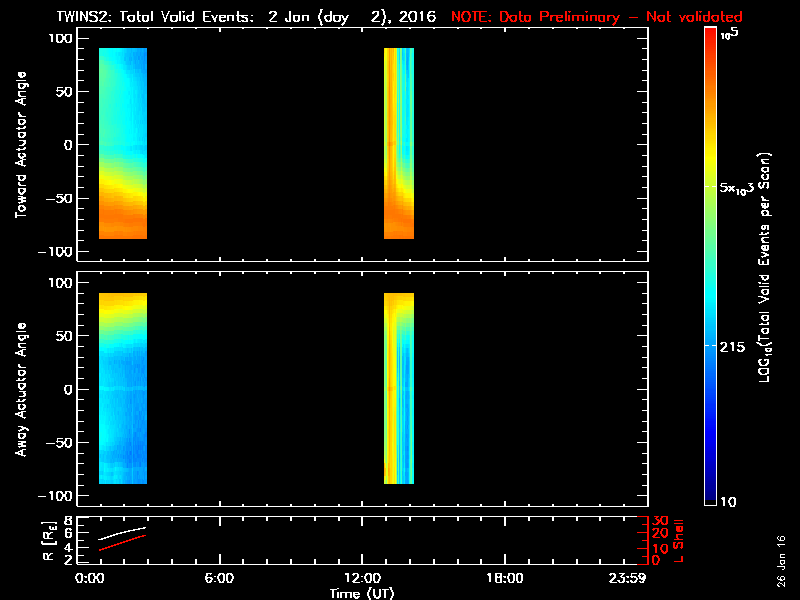The image size is (800, 600).
Task: Pick the 0 tick on Away Actuator axis
Action: (68, 389)
